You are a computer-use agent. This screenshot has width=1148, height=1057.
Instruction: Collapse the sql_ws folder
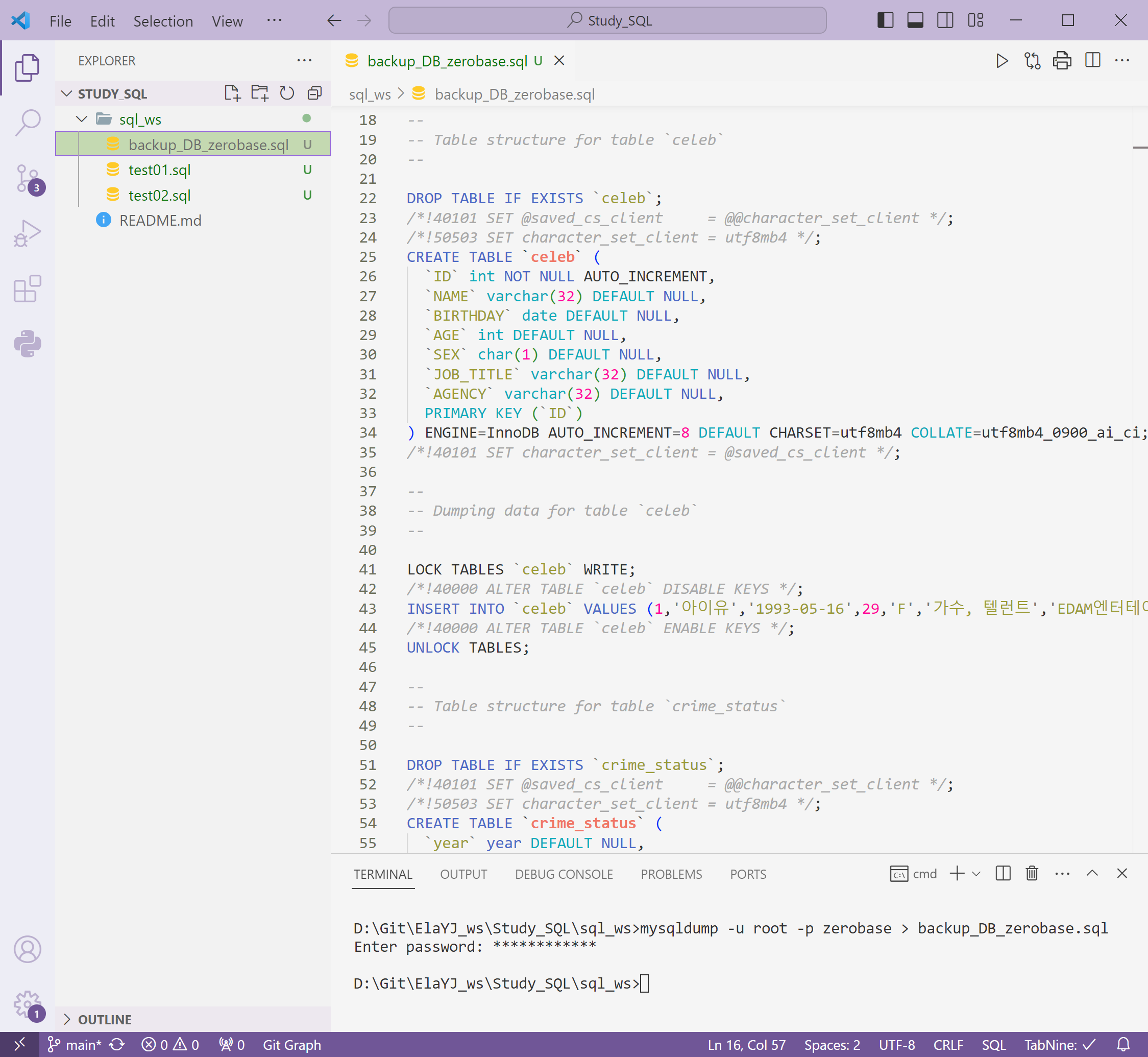[x=82, y=119]
